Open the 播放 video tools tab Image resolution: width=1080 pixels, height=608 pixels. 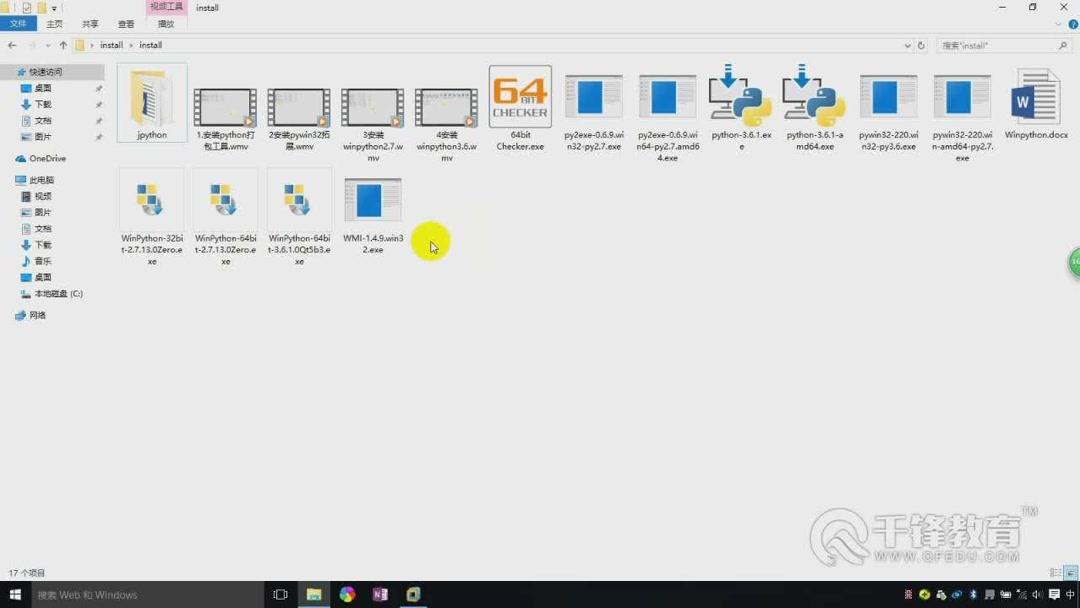pyautogui.click(x=165, y=24)
